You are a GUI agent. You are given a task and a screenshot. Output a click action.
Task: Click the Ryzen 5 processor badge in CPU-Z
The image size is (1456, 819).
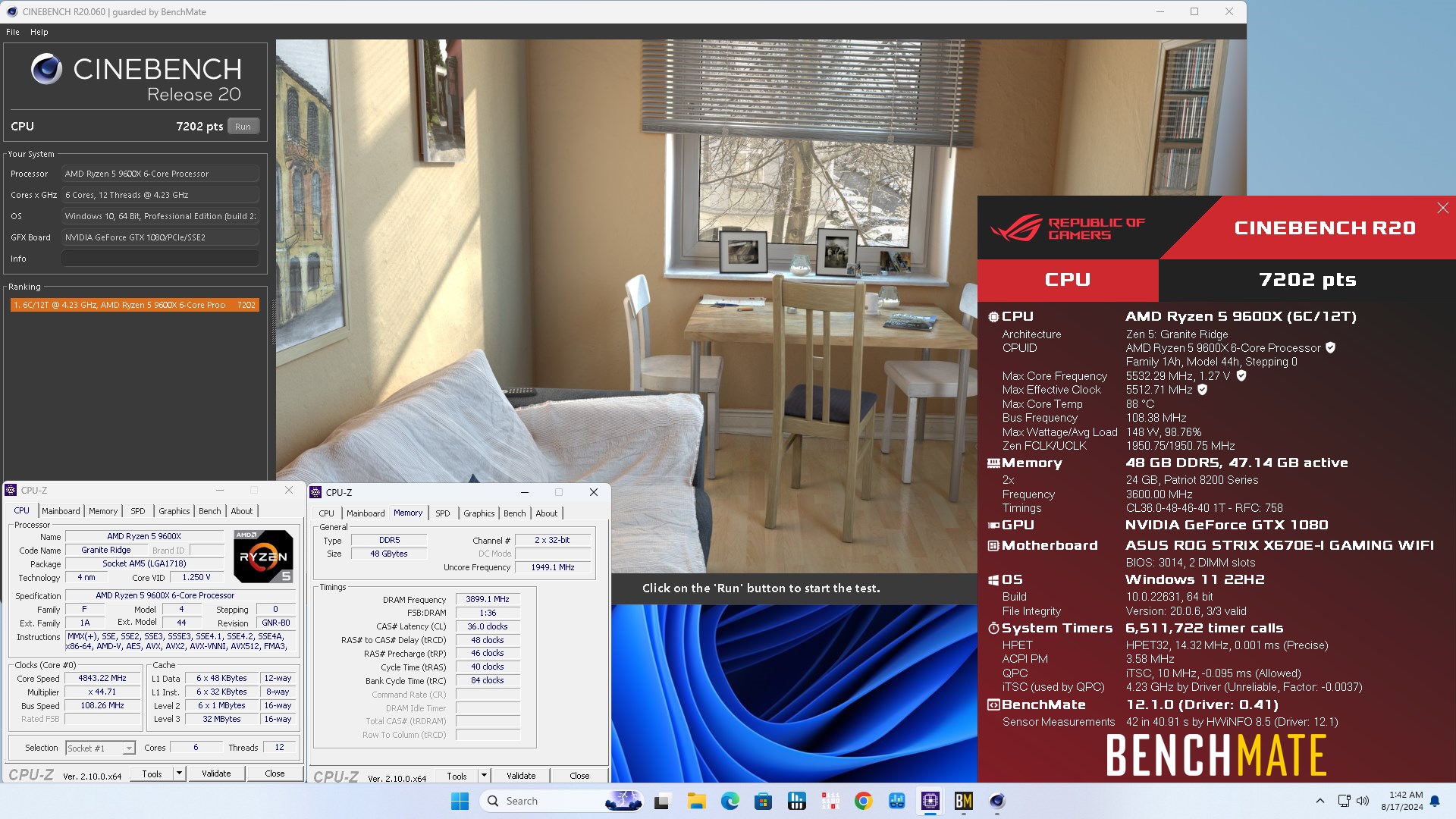[262, 556]
